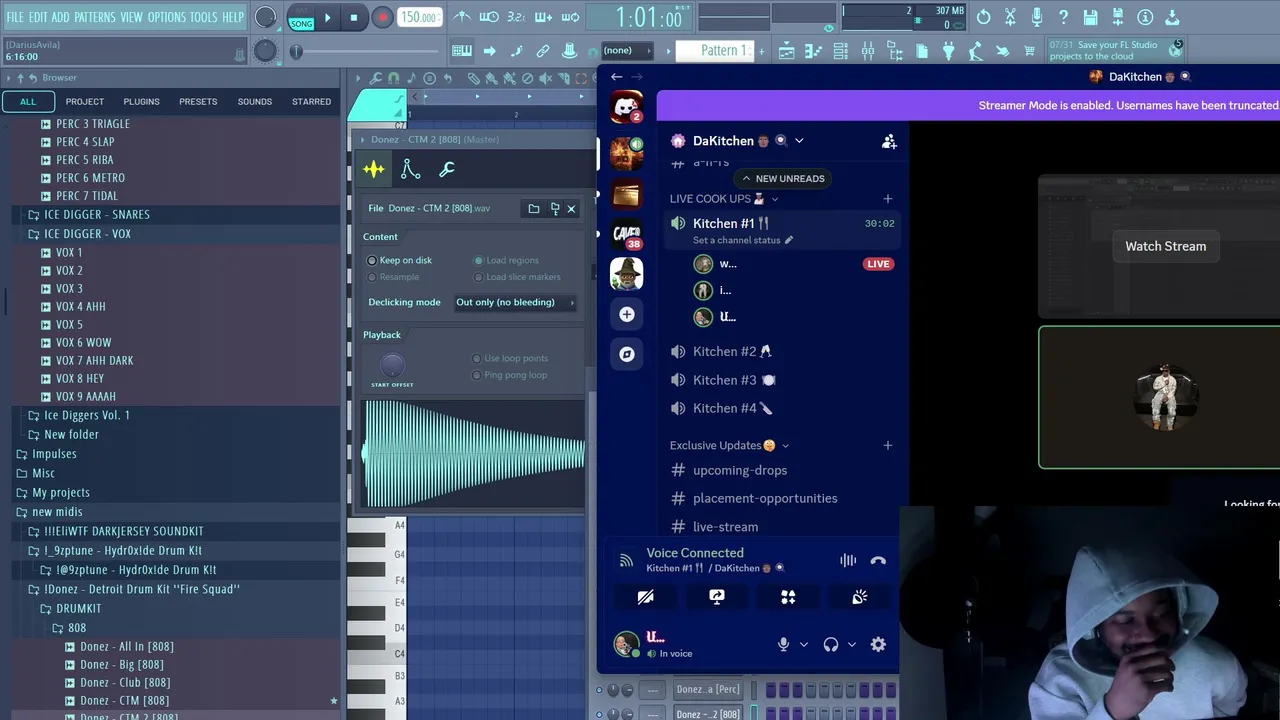Switch browser to STARRED tab

pos(311,101)
